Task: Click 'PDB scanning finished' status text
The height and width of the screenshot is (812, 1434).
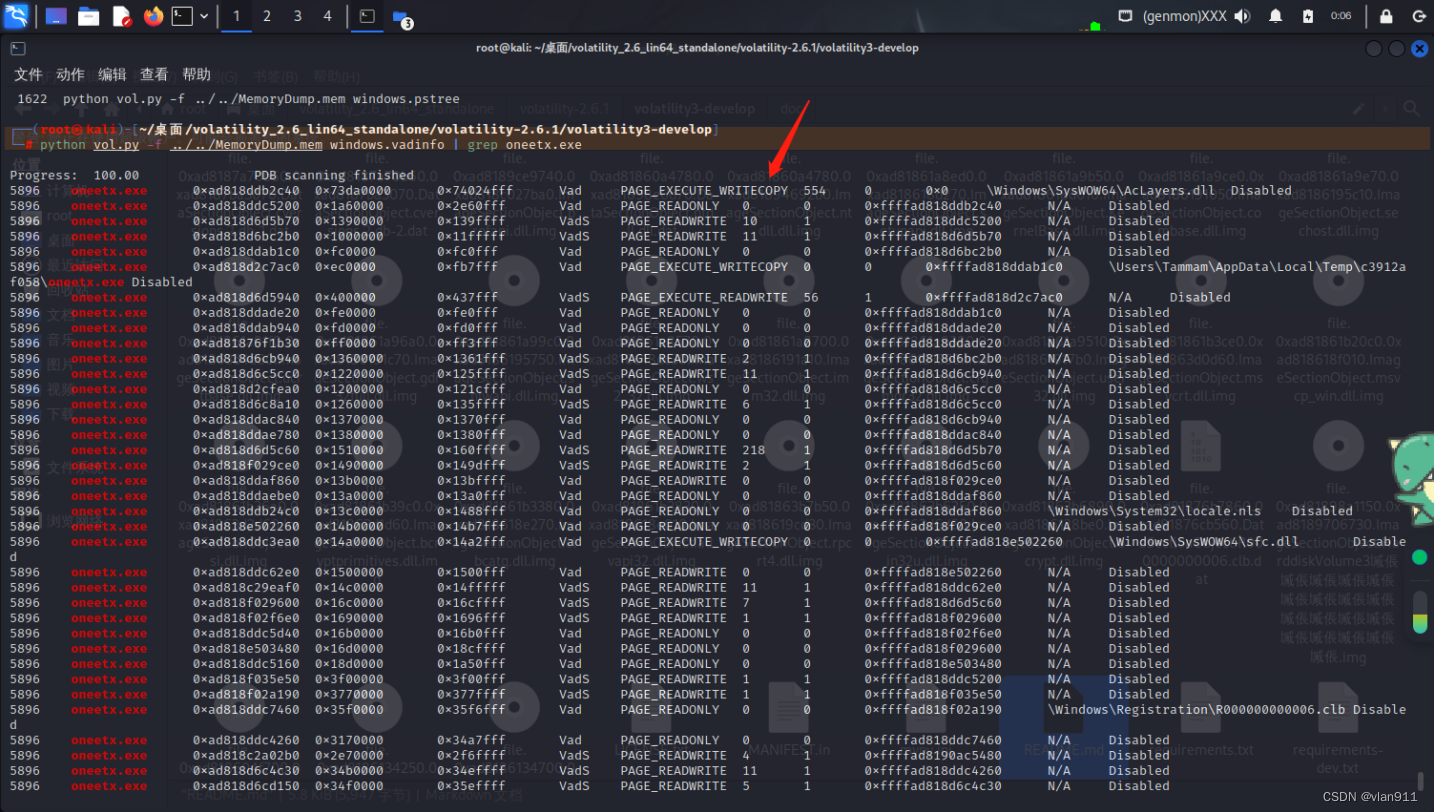Action: [333, 175]
